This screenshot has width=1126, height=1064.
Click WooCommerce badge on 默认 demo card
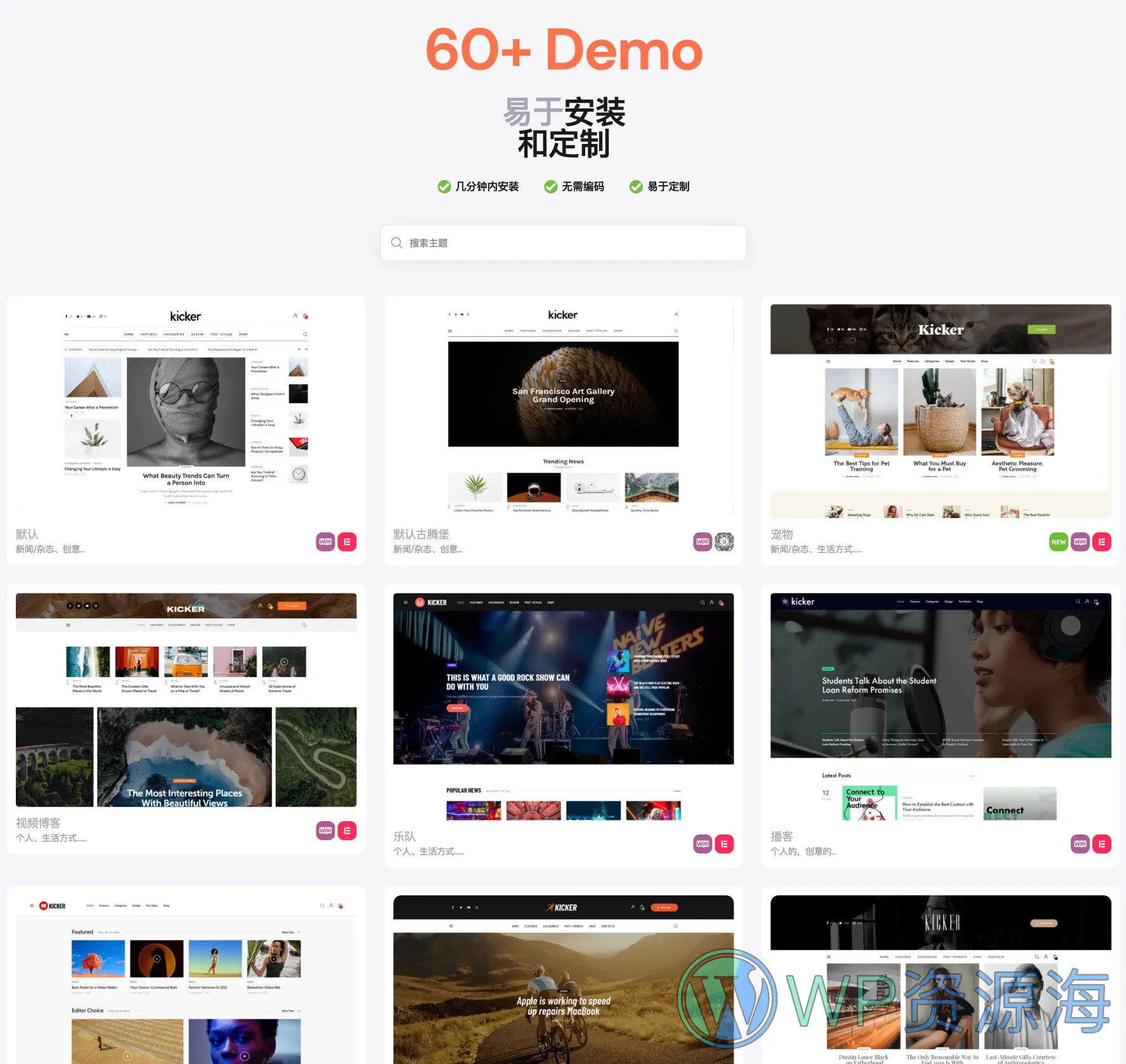point(325,542)
